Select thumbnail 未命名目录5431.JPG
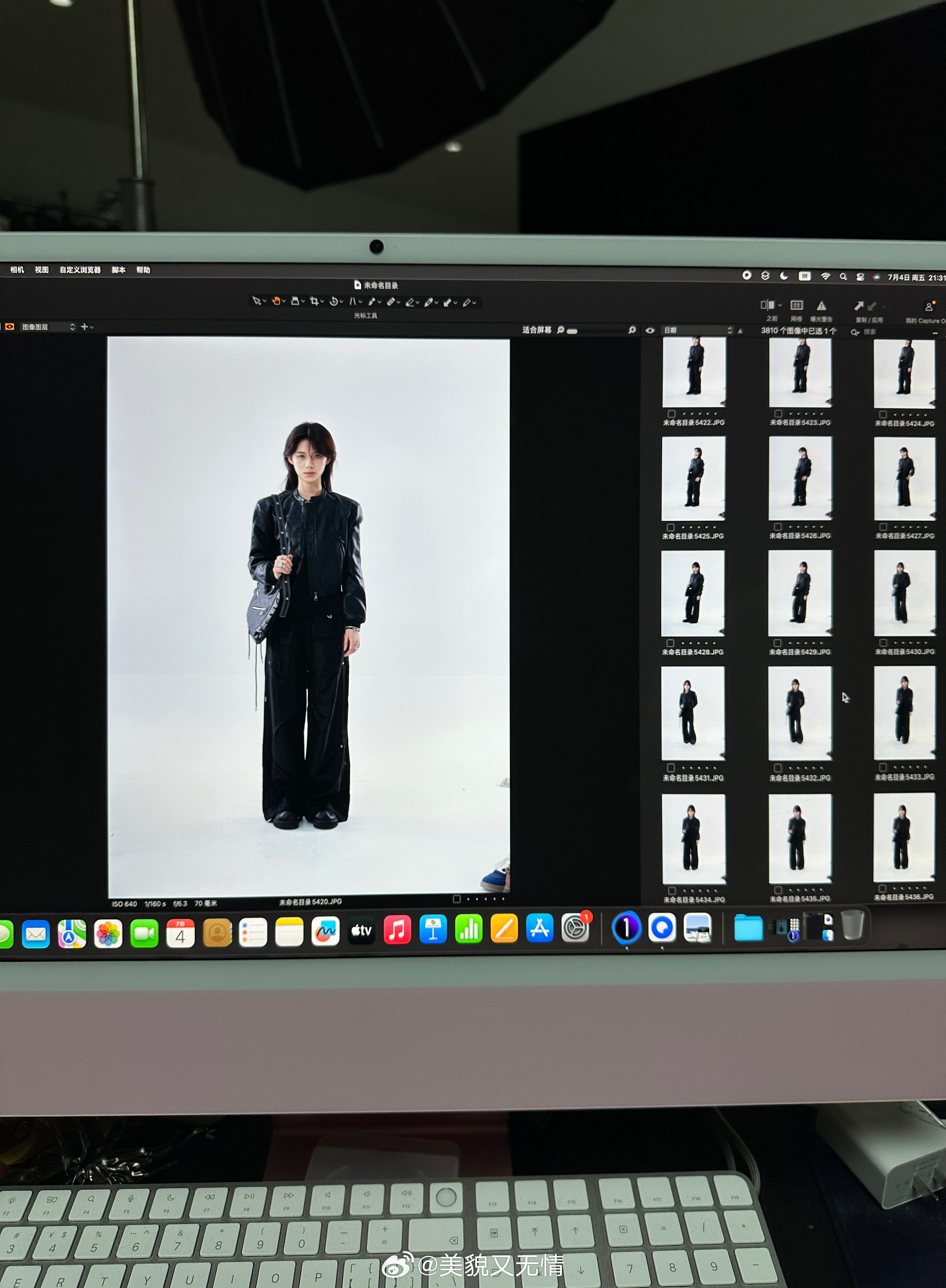 point(693,713)
